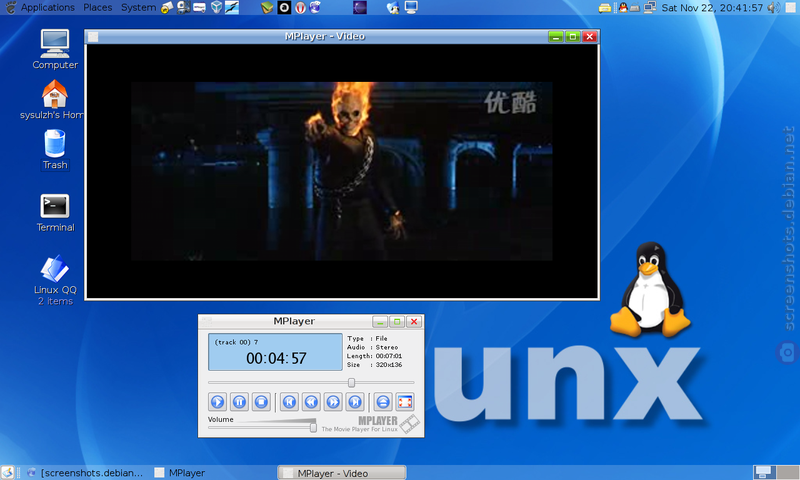Image resolution: width=800 pixels, height=480 pixels.
Task: Launch the mail/envelope panel launcher
Action: pos(167,7)
